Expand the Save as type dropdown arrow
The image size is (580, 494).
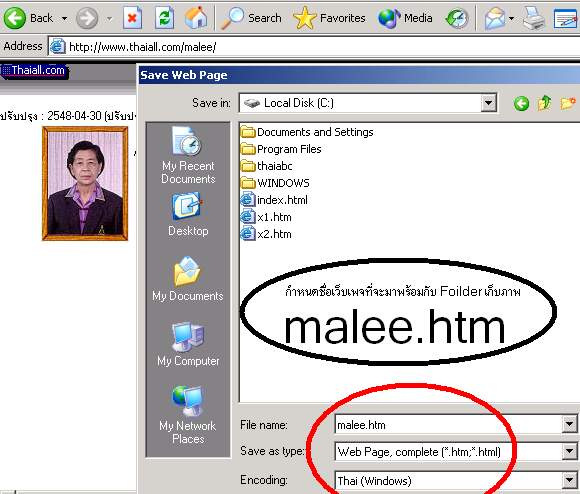pos(570,451)
